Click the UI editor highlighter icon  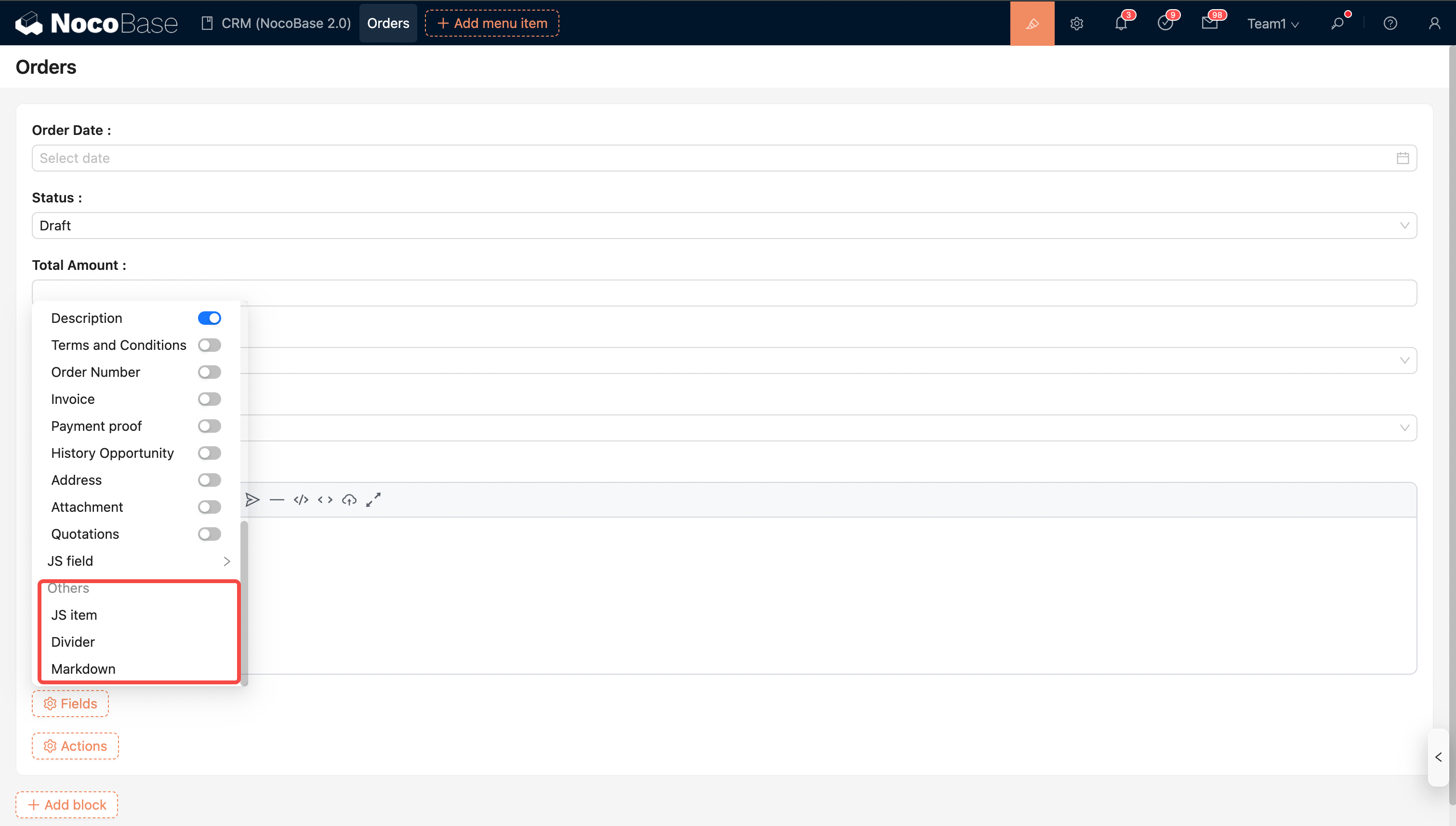(x=1032, y=23)
